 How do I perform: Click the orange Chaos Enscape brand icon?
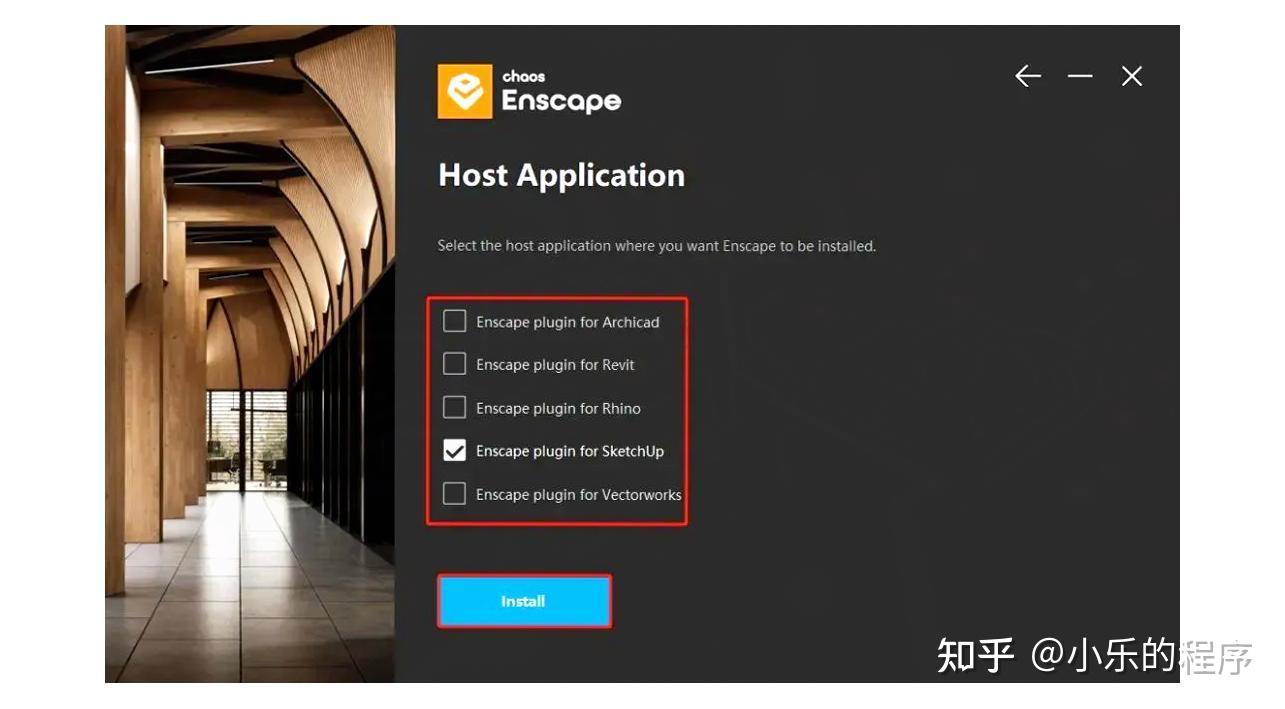point(463,90)
